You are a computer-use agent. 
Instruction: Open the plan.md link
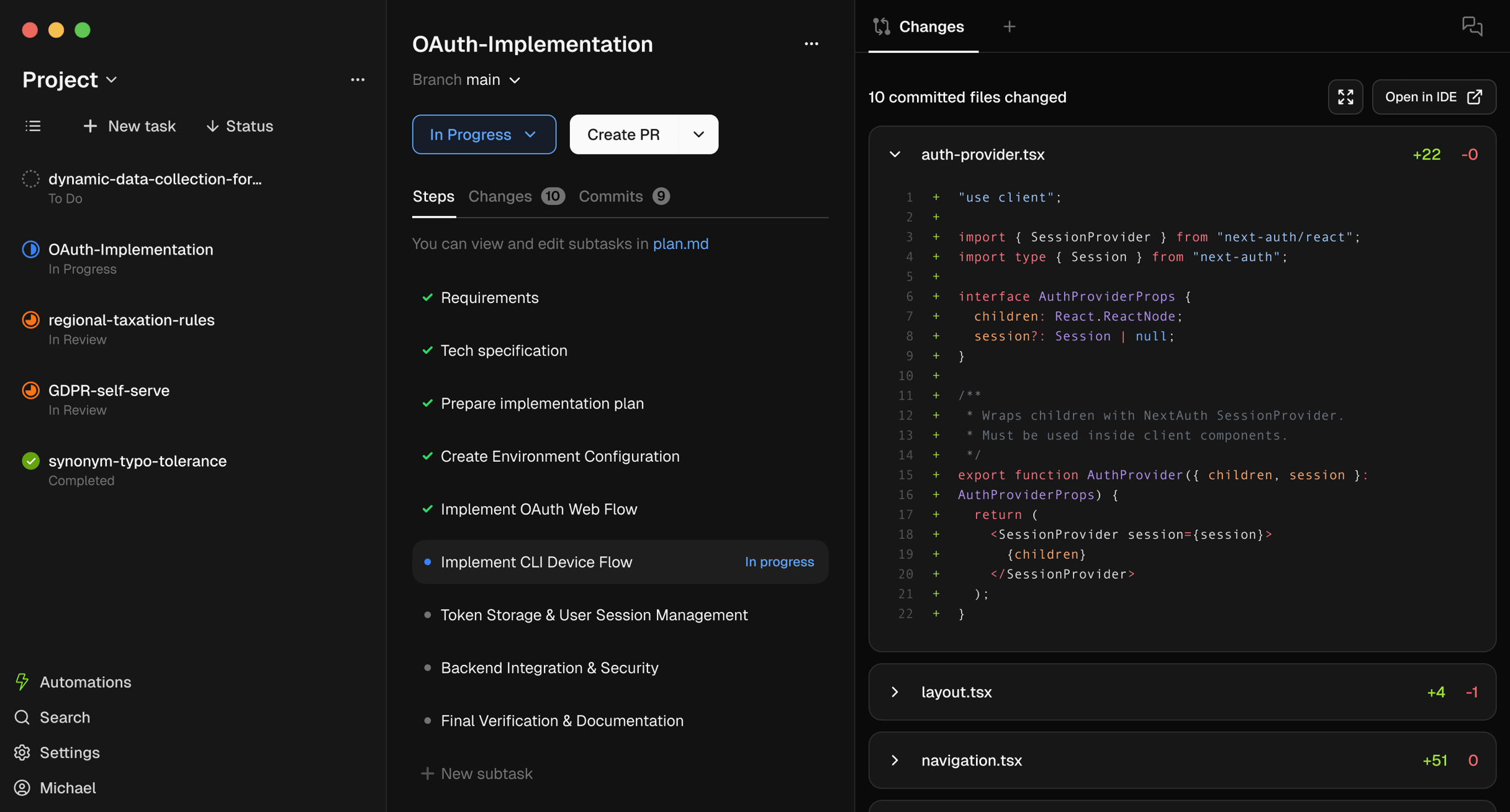click(680, 243)
